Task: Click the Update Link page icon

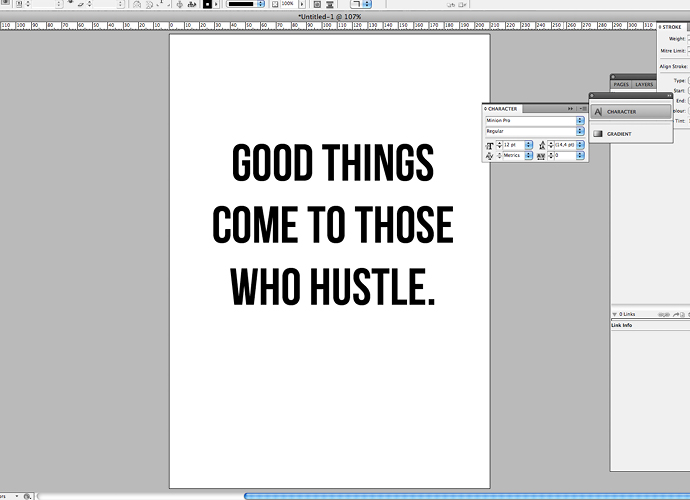Action: 683,314
